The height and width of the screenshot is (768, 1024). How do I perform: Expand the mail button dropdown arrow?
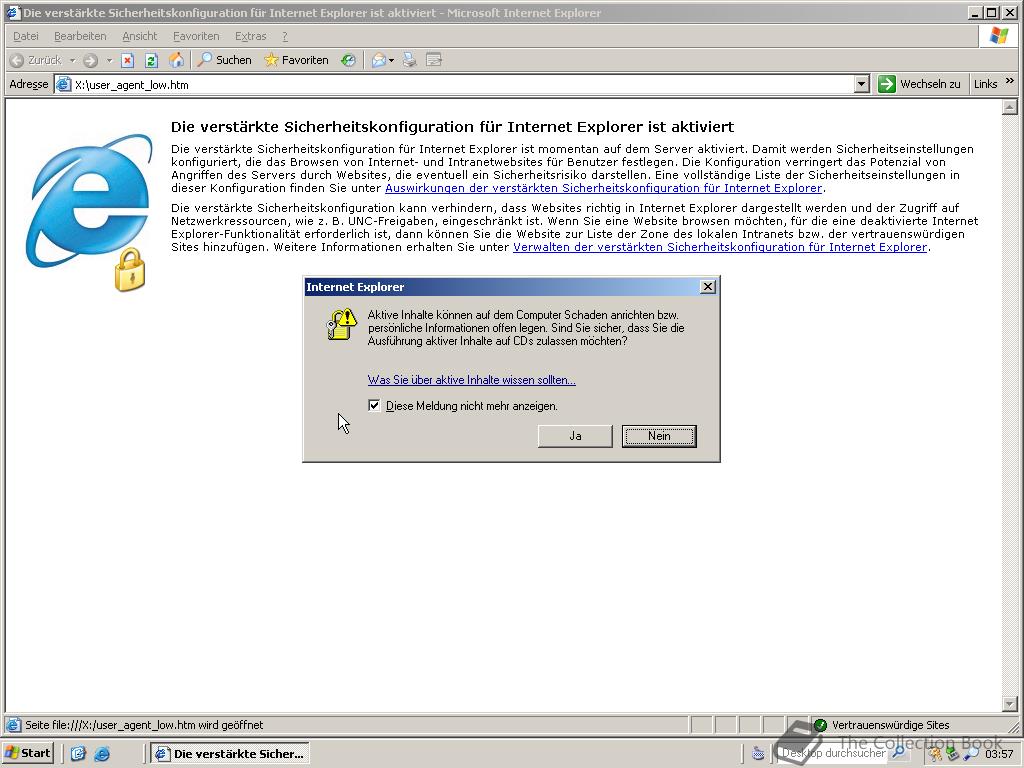click(391, 60)
